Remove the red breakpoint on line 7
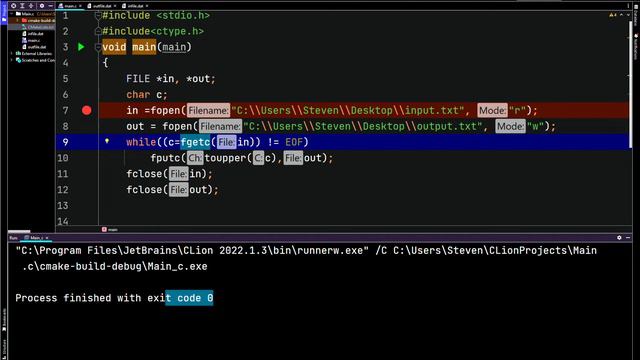This screenshot has height=360, width=640. [x=87, y=110]
